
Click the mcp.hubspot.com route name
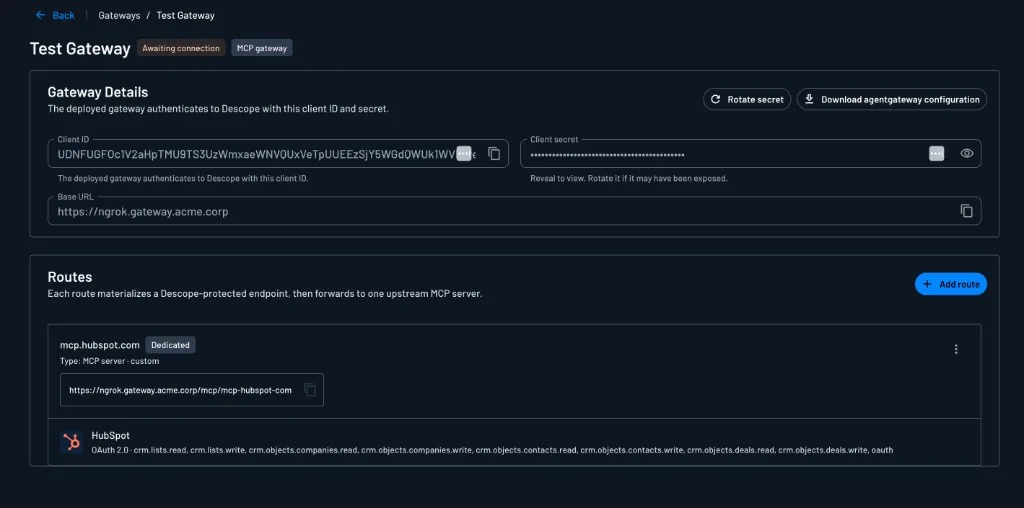click(x=100, y=345)
